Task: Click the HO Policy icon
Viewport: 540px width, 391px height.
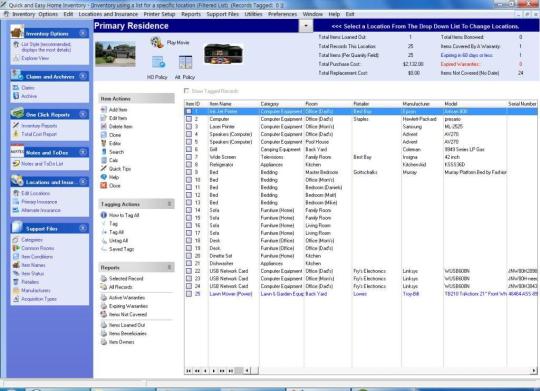Action: (158, 62)
